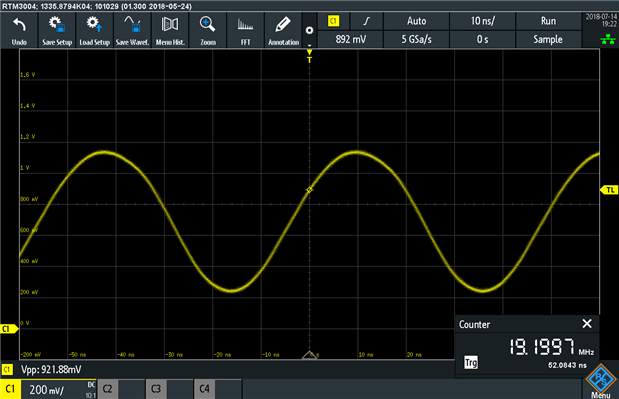Close the Counter panel
Viewport: 619px width, 399px height.
[587, 324]
